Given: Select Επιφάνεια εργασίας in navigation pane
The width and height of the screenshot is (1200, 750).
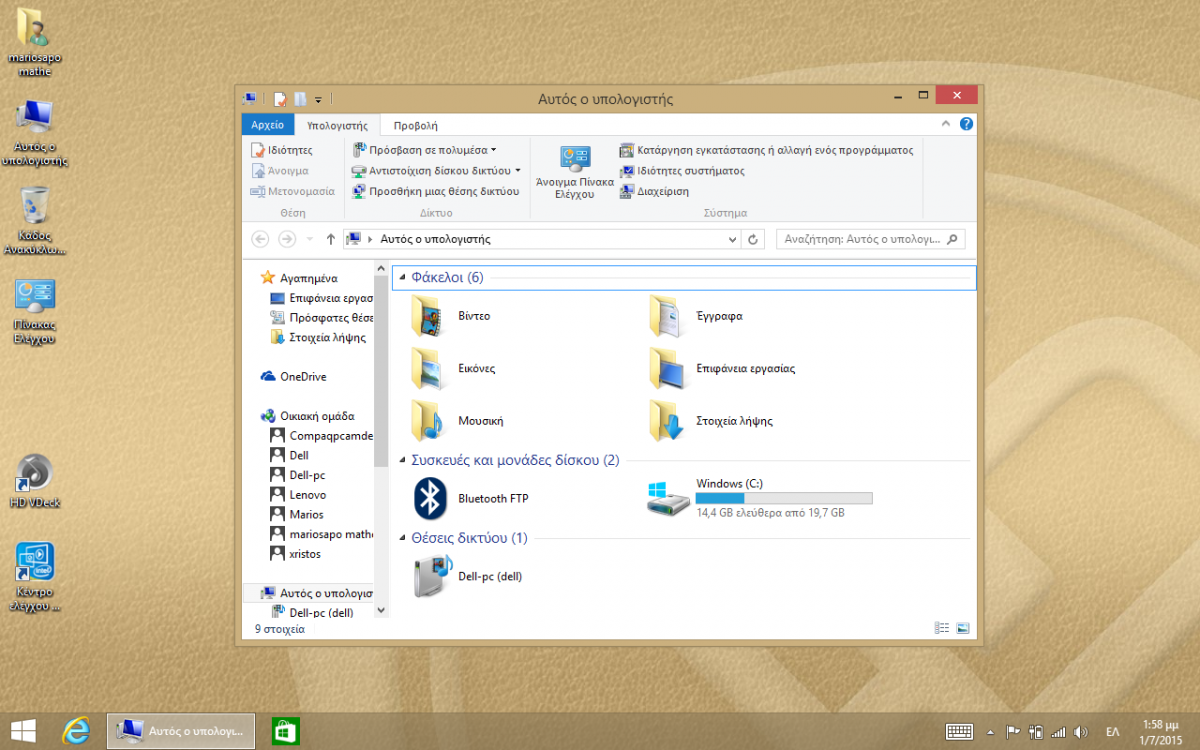Looking at the screenshot, I should coord(320,298).
